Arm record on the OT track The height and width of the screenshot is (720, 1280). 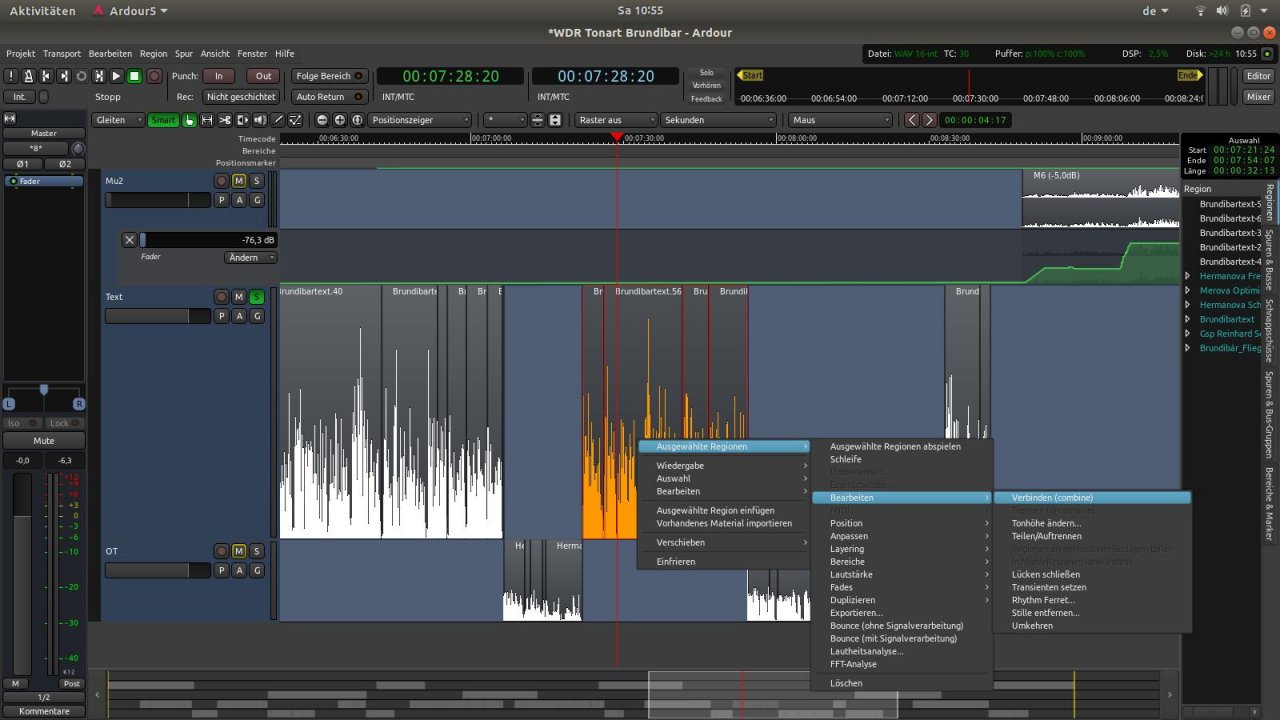coord(221,551)
